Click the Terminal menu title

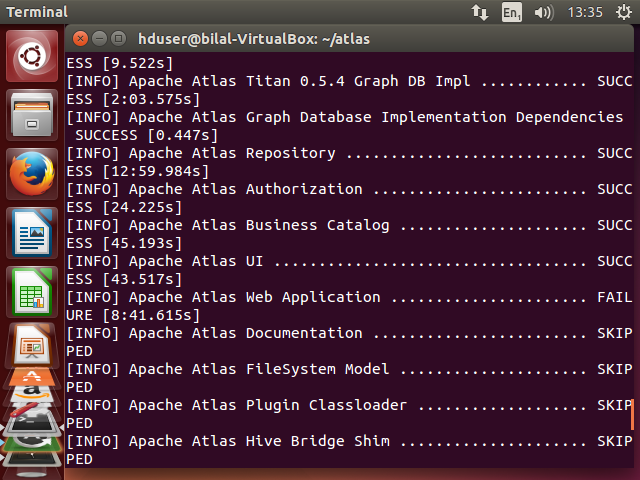pyautogui.click(x=34, y=13)
